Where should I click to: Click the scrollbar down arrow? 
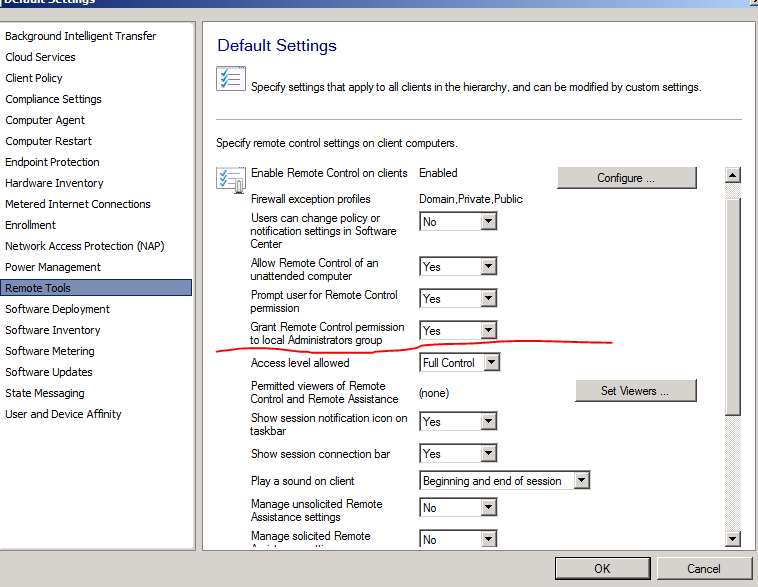pos(732,539)
